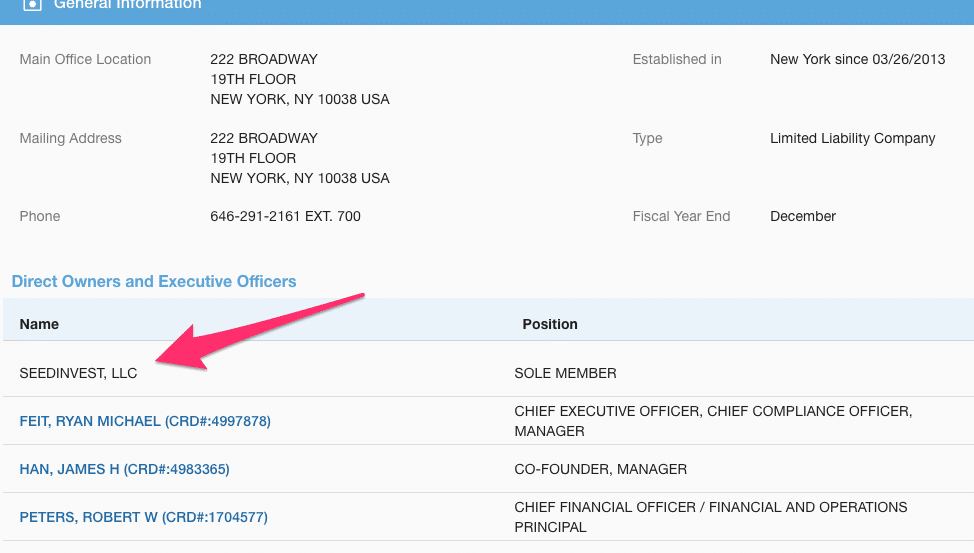Click the General Information section title

[x=127, y=4]
